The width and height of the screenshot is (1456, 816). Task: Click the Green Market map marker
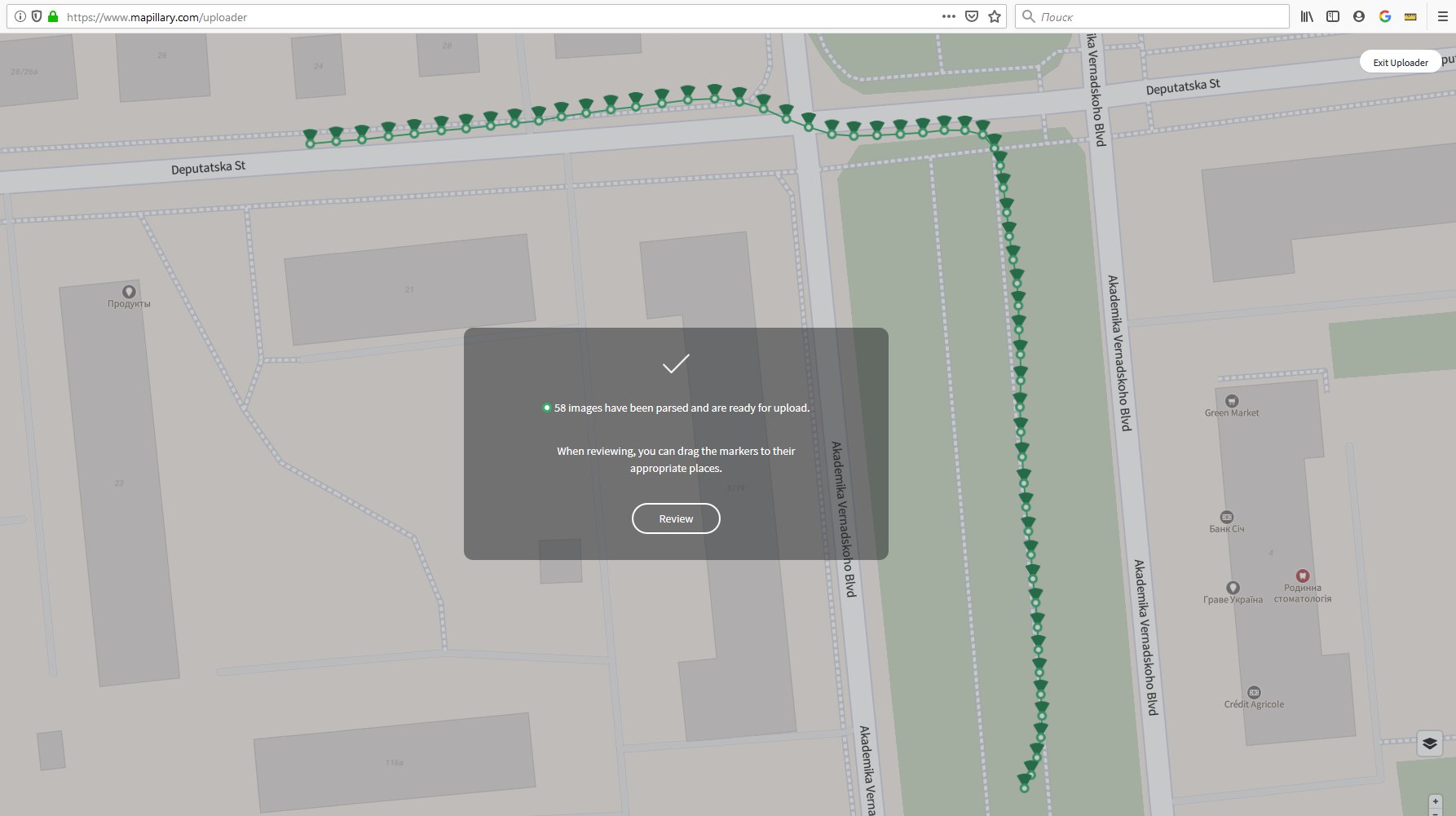(x=1232, y=401)
